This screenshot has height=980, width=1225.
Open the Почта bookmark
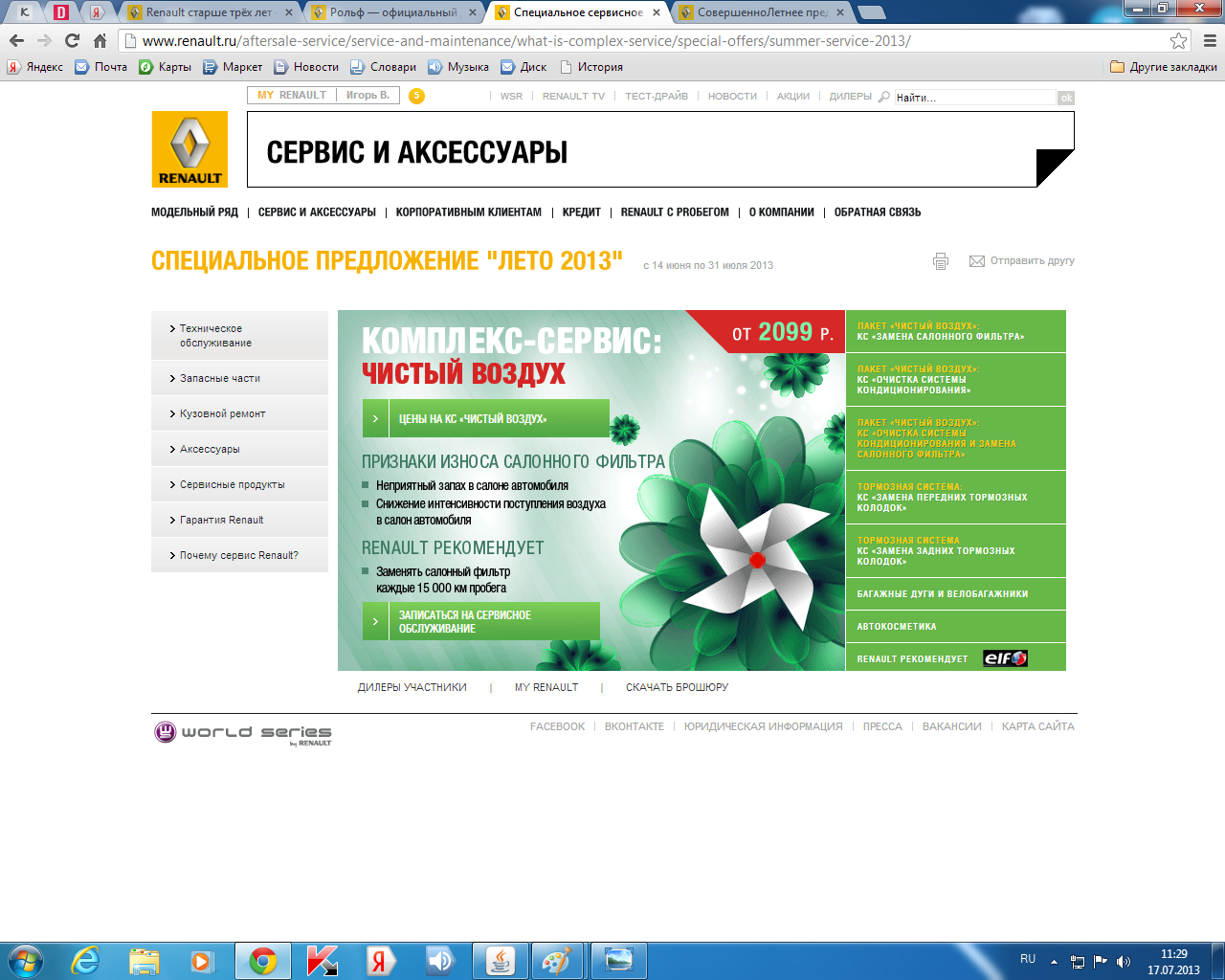click(101, 67)
